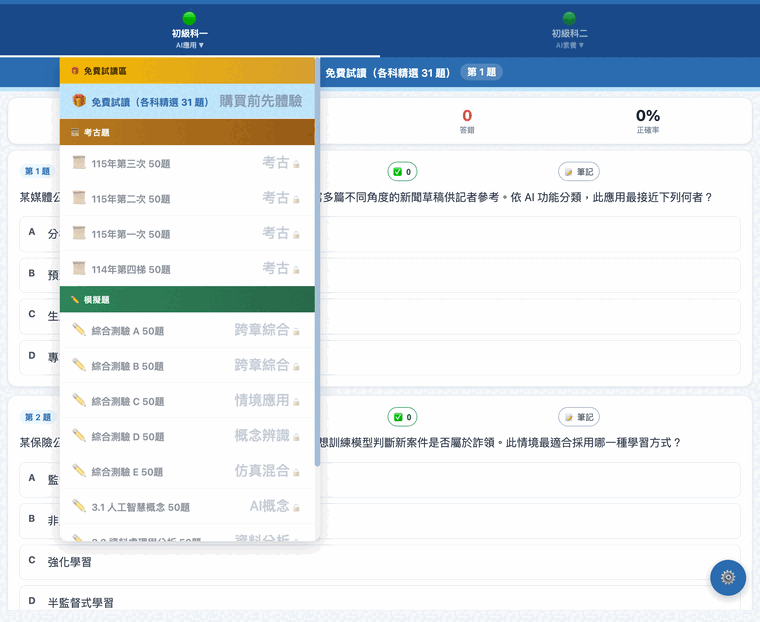This screenshot has height=622, width=760.
Task: Click the lock icon on 綜合測驗 C row
Action: [x=296, y=402]
